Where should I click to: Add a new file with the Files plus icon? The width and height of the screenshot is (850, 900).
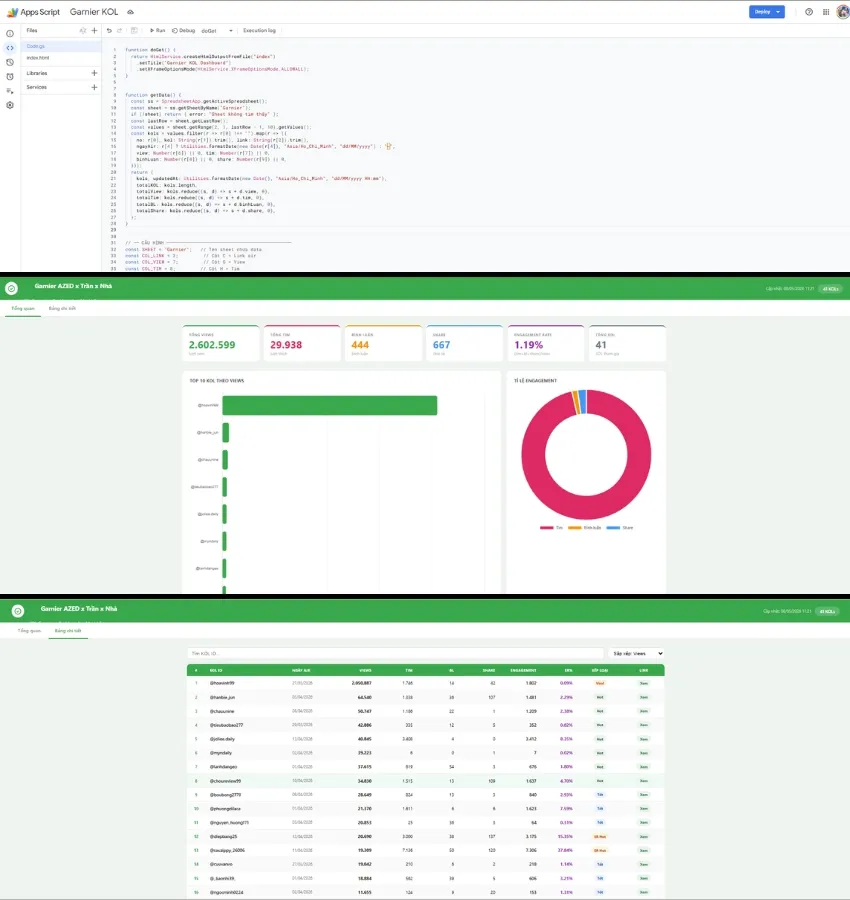coord(94,30)
